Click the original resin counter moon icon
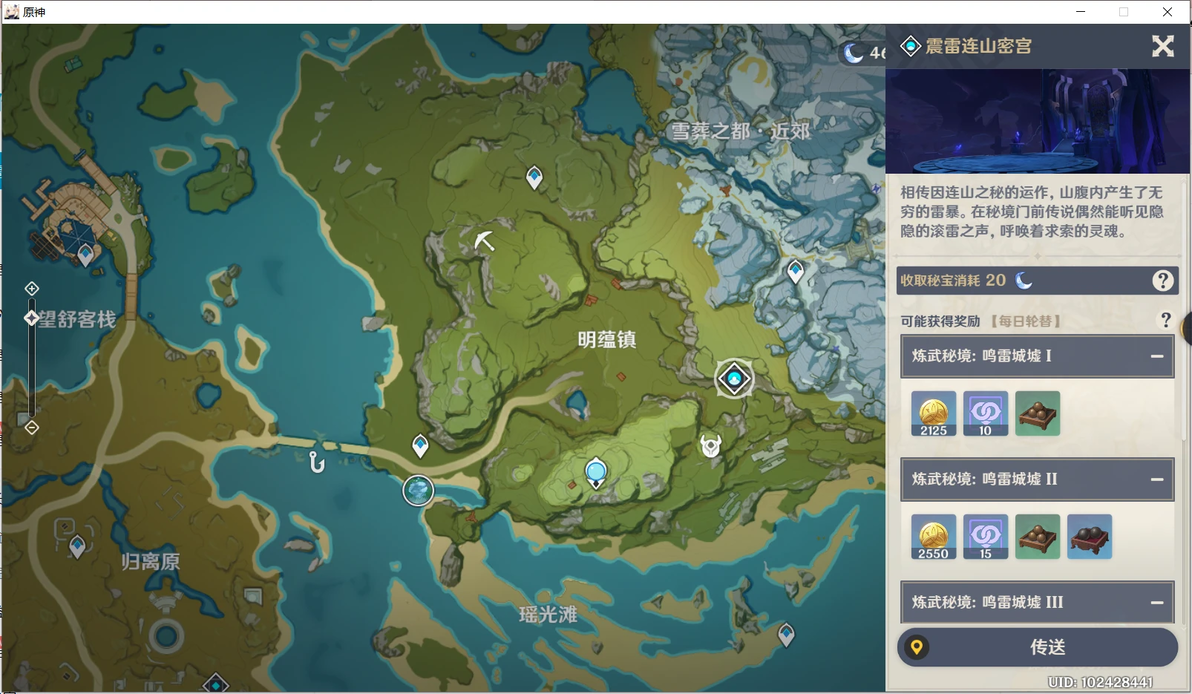The image size is (1192, 694). pyautogui.click(x=853, y=53)
